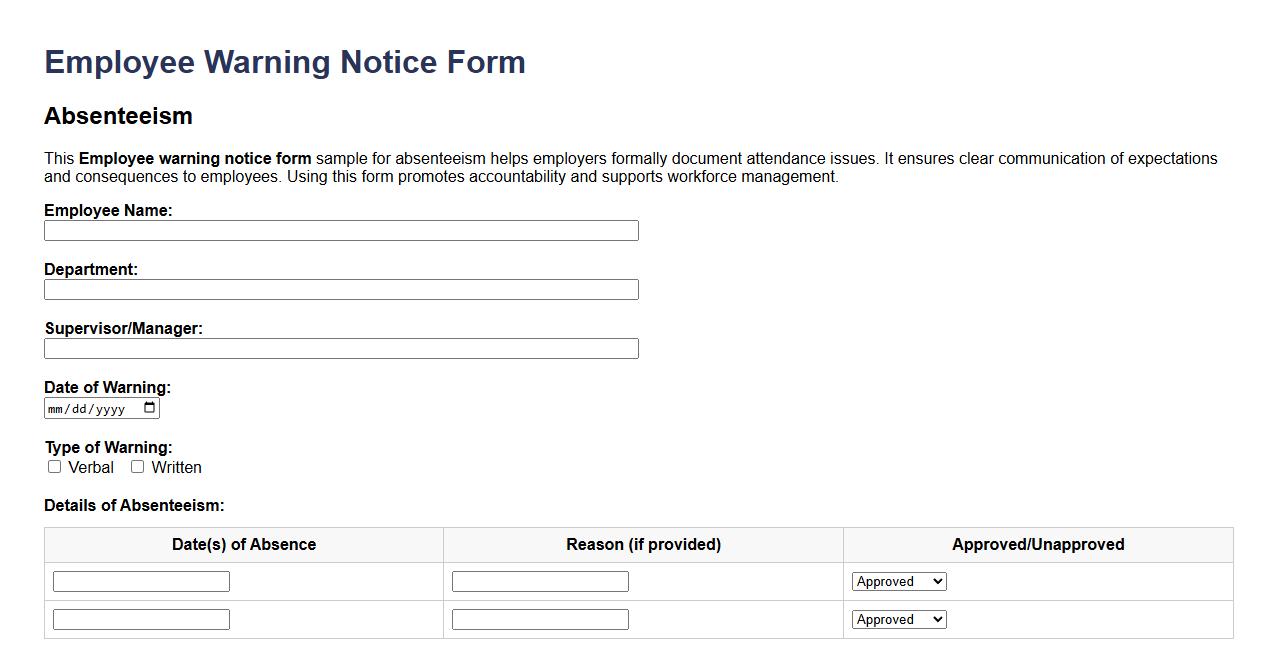Image resolution: width=1278 pixels, height=650 pixels.
Task: Click the second Date(s) of Absence input
Action: (140, 619)
